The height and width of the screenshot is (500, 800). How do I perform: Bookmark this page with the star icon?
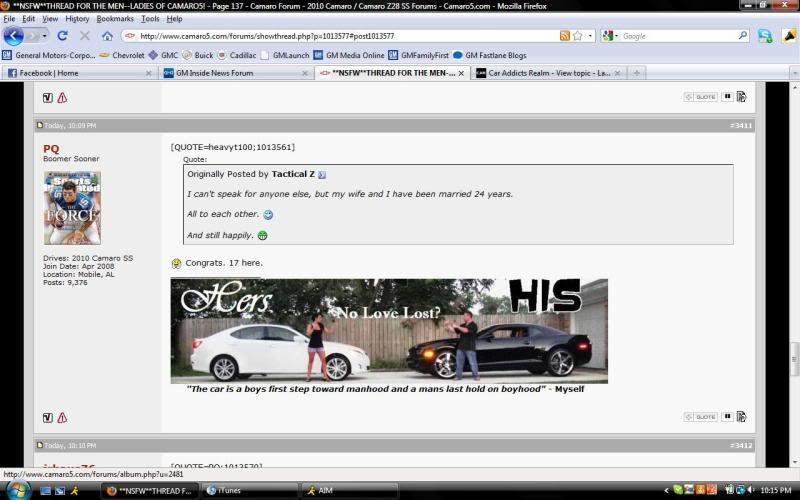coord(579,36)
